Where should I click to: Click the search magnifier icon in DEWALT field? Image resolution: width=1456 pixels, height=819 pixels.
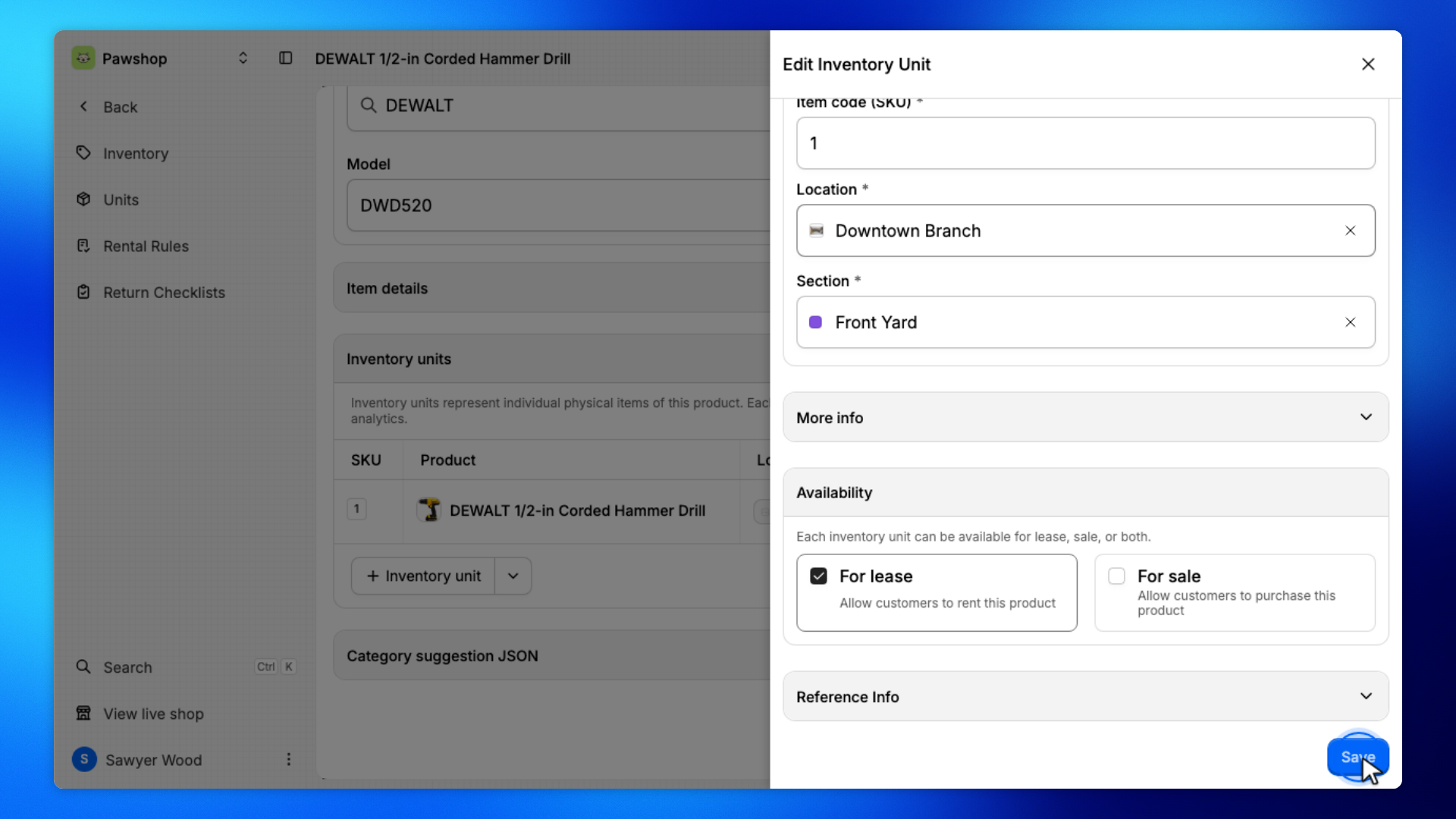(369, 105)
